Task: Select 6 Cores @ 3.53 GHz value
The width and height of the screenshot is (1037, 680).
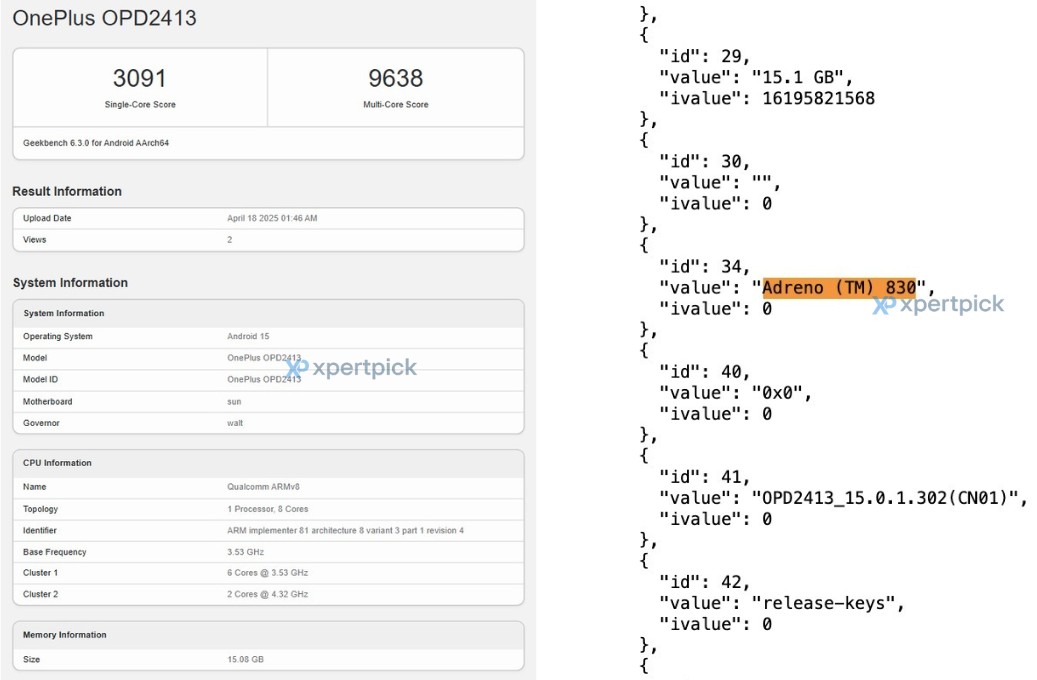Action: [268, 573]
